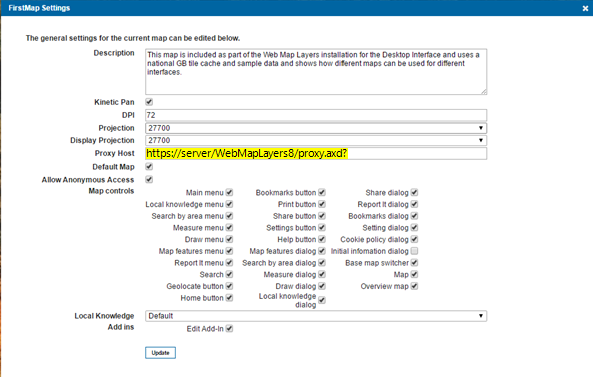Uncheck Search by area dialog checkbox
The height and width of the screenshot is (377, 593).
[322, 262]
